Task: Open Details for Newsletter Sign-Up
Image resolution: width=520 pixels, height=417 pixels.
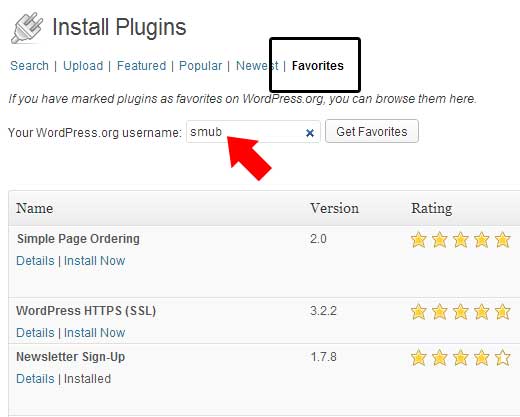Action: pyautogui.click(x=35, y=379)
